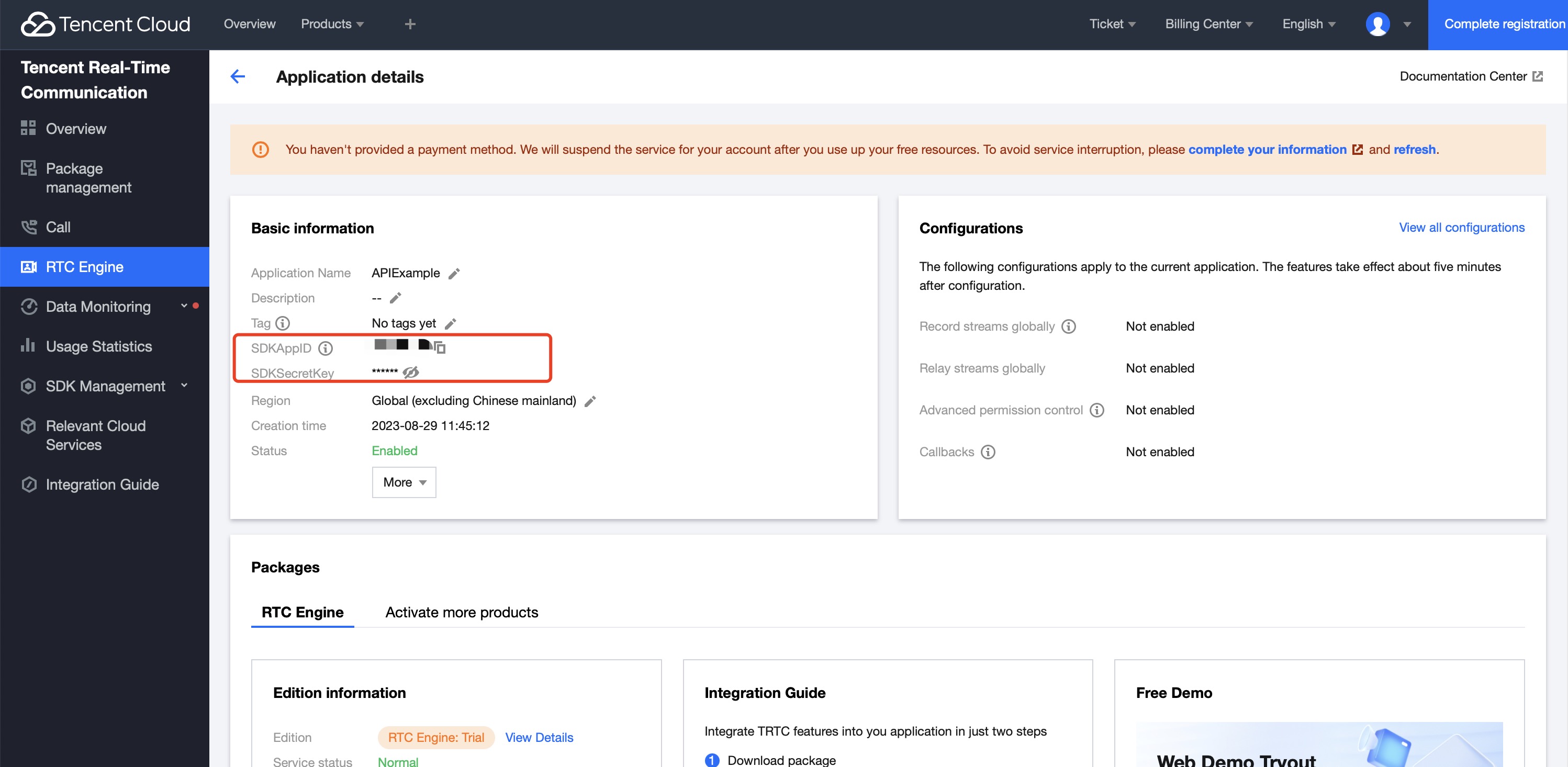Open Integration Guide in sidebar

click(x=105, y=484)
